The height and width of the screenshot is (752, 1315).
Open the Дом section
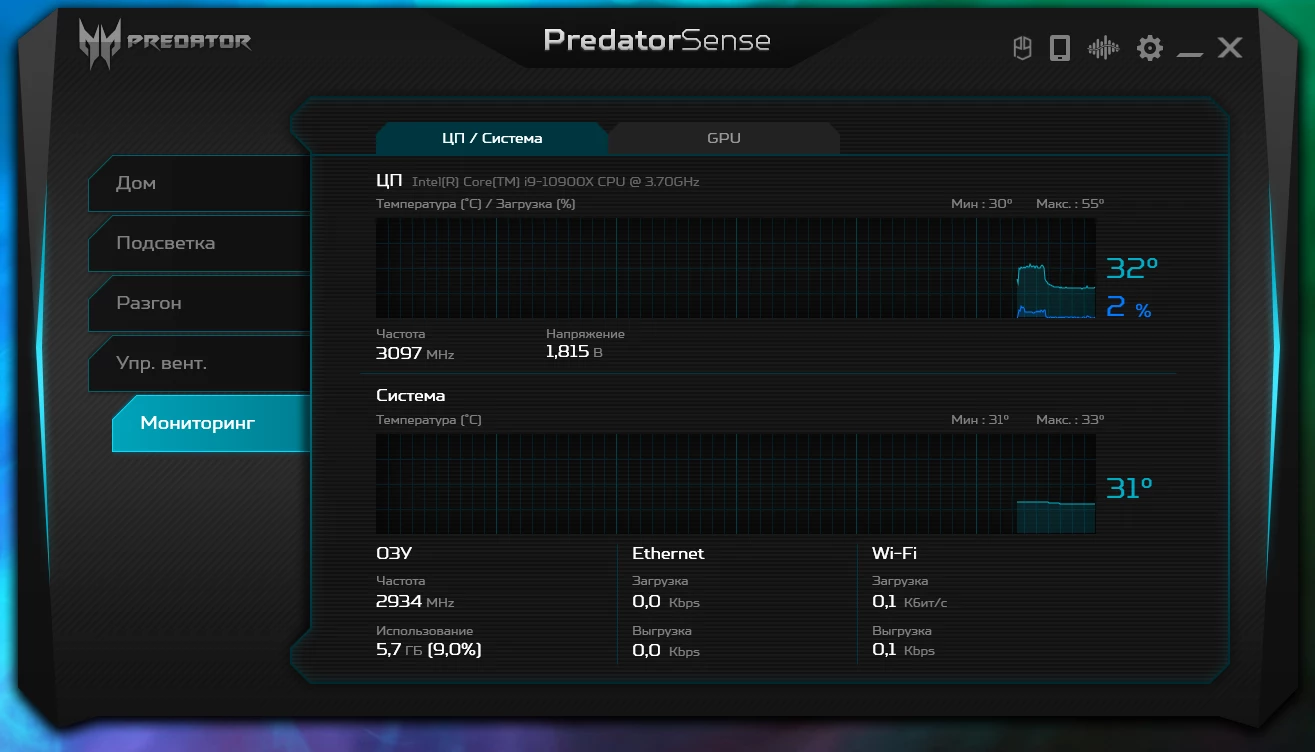pos(199,183)
